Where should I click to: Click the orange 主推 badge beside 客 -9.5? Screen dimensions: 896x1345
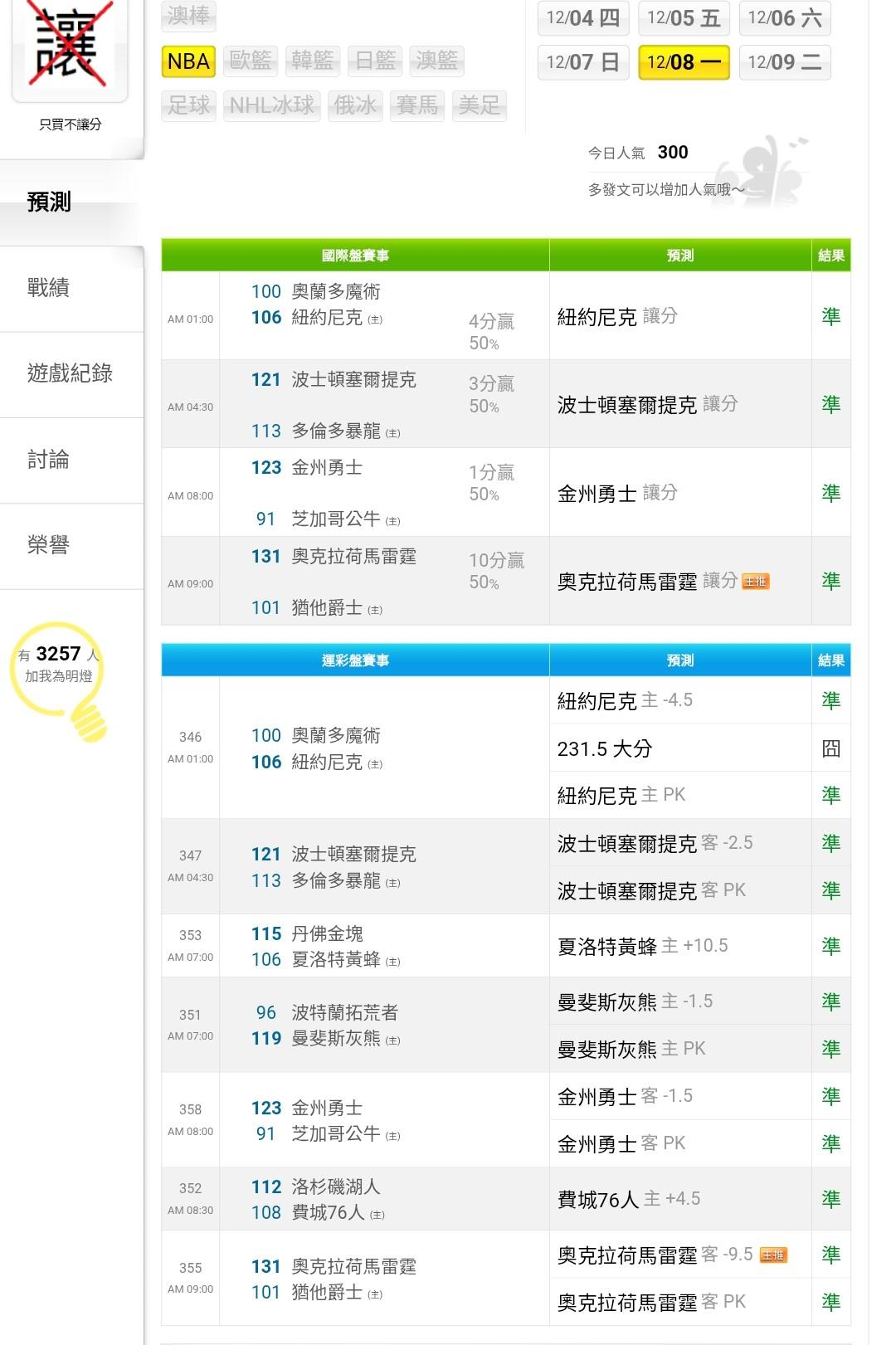[772, 1255]
